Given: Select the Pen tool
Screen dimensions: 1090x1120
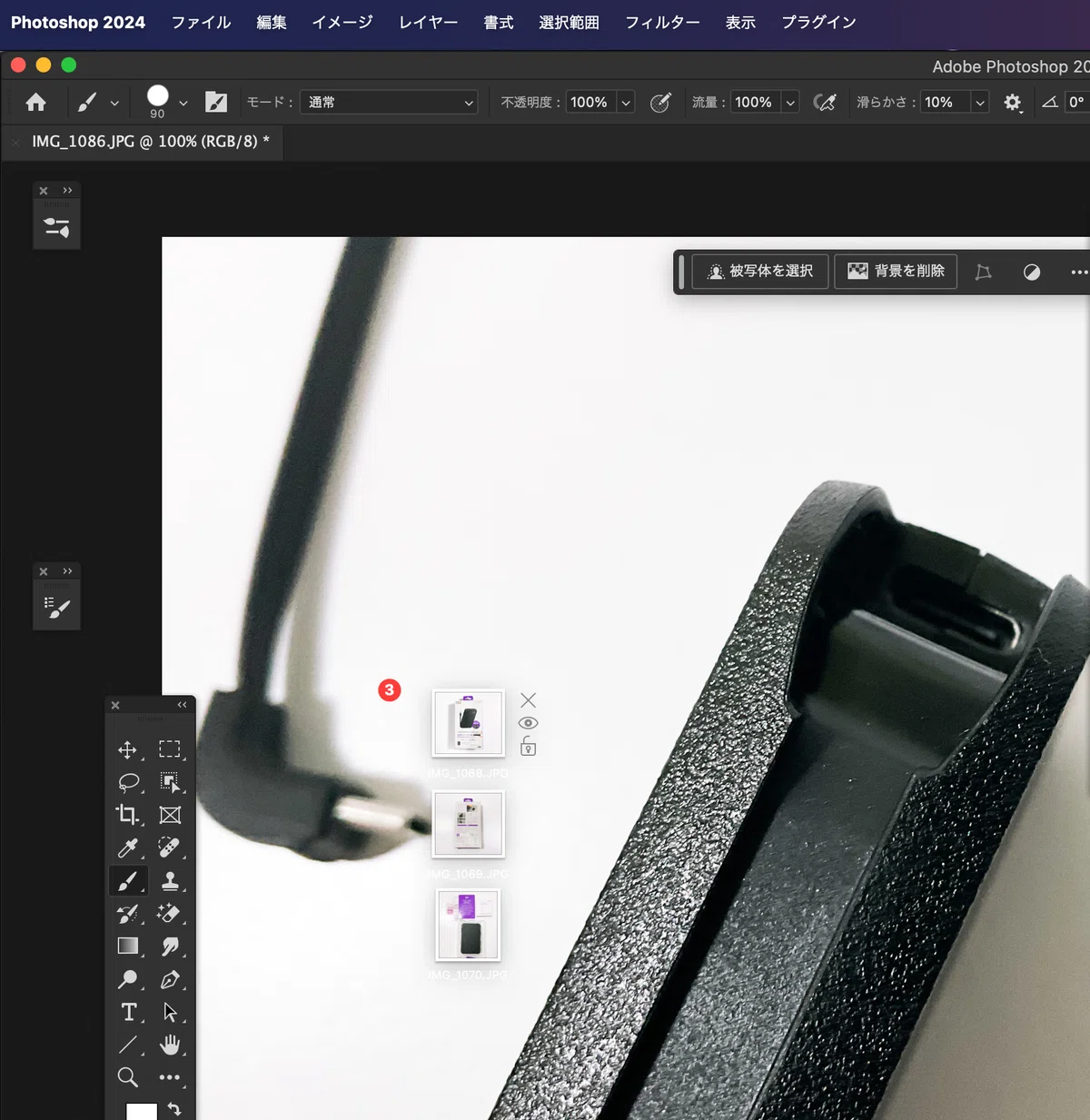Looking at the screenshot, I should click(x=170, y=979).
